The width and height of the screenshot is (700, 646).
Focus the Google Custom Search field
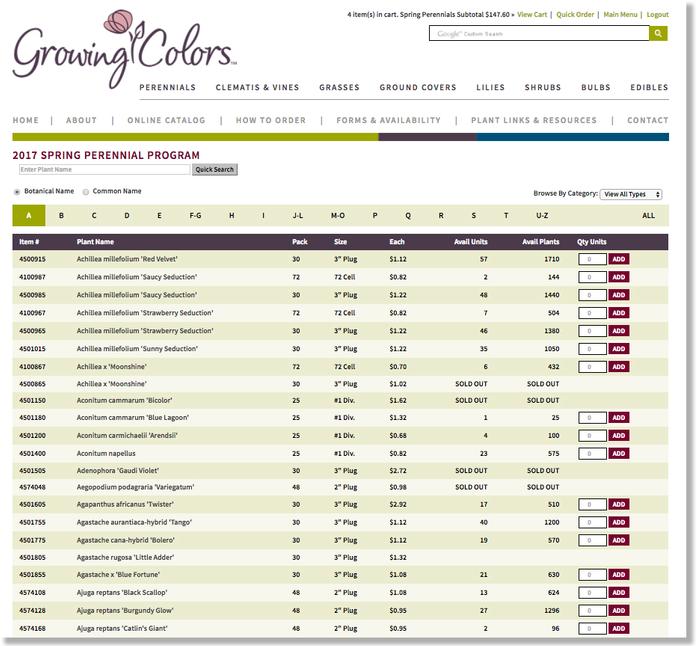(539, 33)
